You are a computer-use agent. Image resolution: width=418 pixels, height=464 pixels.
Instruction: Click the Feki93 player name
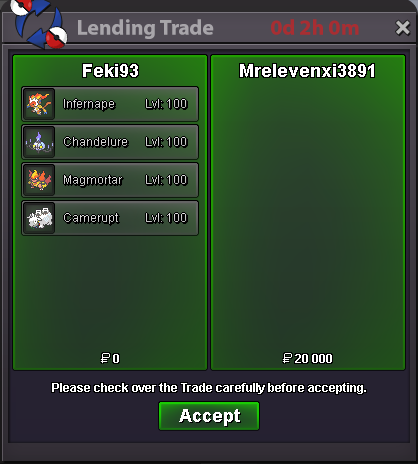point(110,71)
